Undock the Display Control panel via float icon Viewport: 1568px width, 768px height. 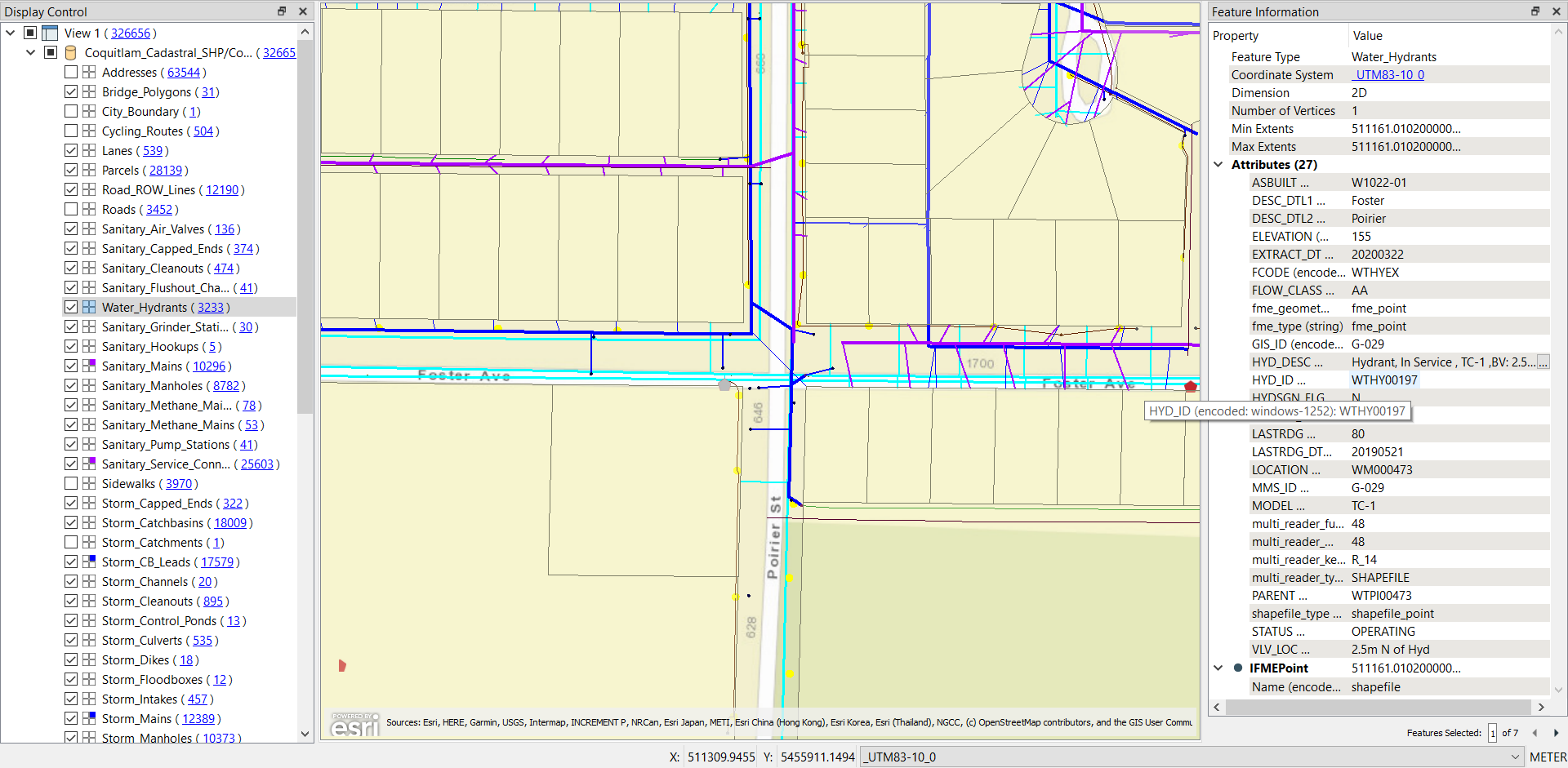click(281, 11)
